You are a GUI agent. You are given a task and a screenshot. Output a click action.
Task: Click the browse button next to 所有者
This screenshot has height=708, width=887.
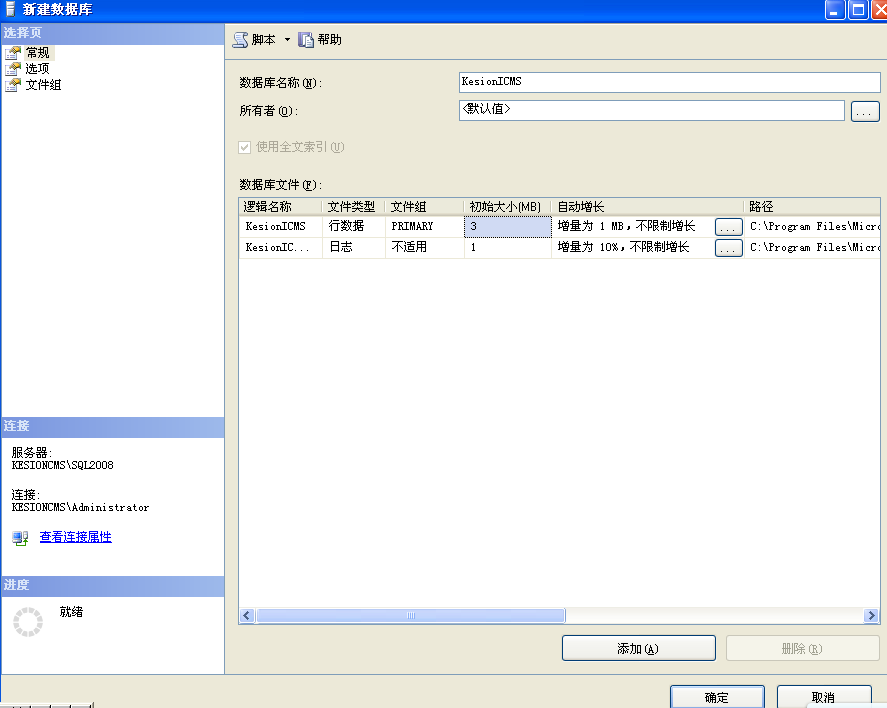pos(864,111)
